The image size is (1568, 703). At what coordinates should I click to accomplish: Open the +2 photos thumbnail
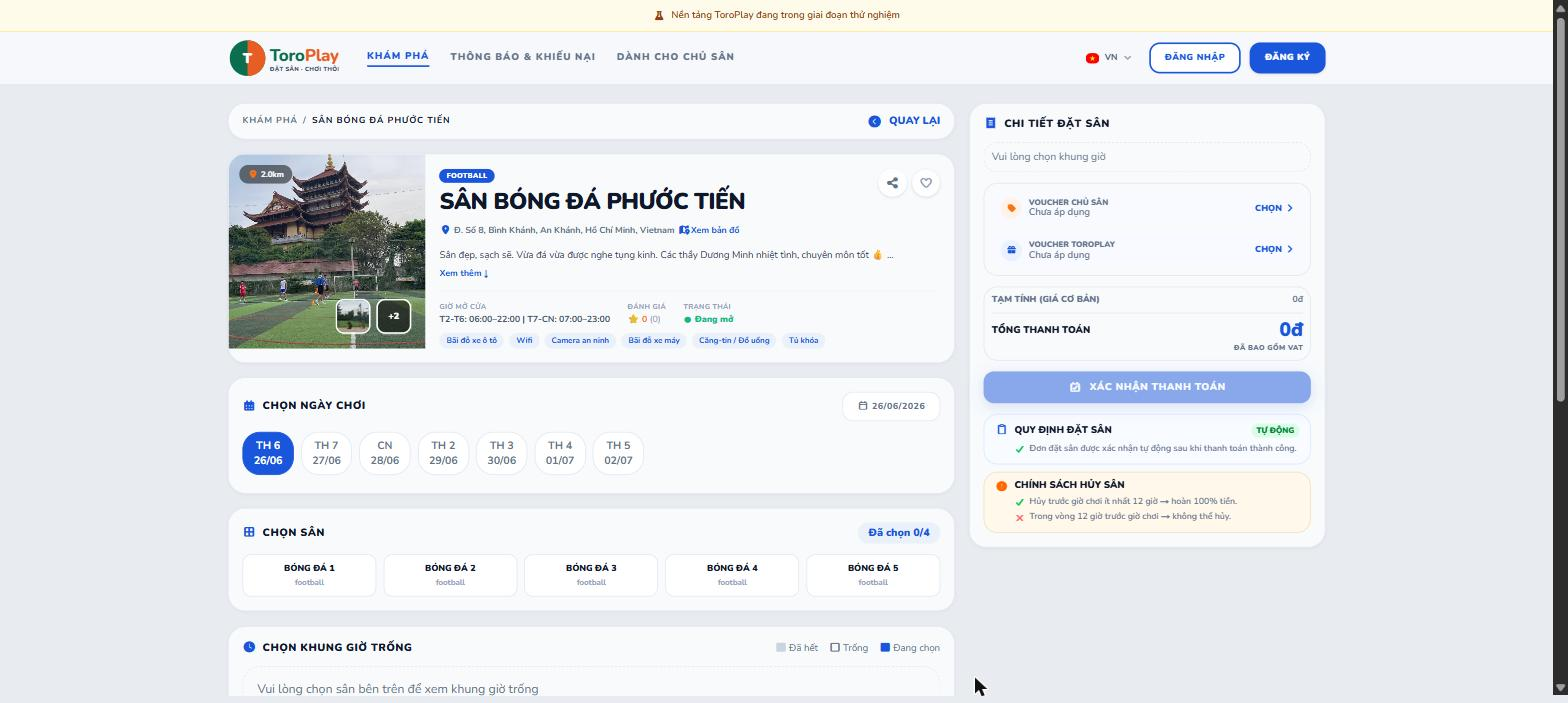(x=393, y=316)
